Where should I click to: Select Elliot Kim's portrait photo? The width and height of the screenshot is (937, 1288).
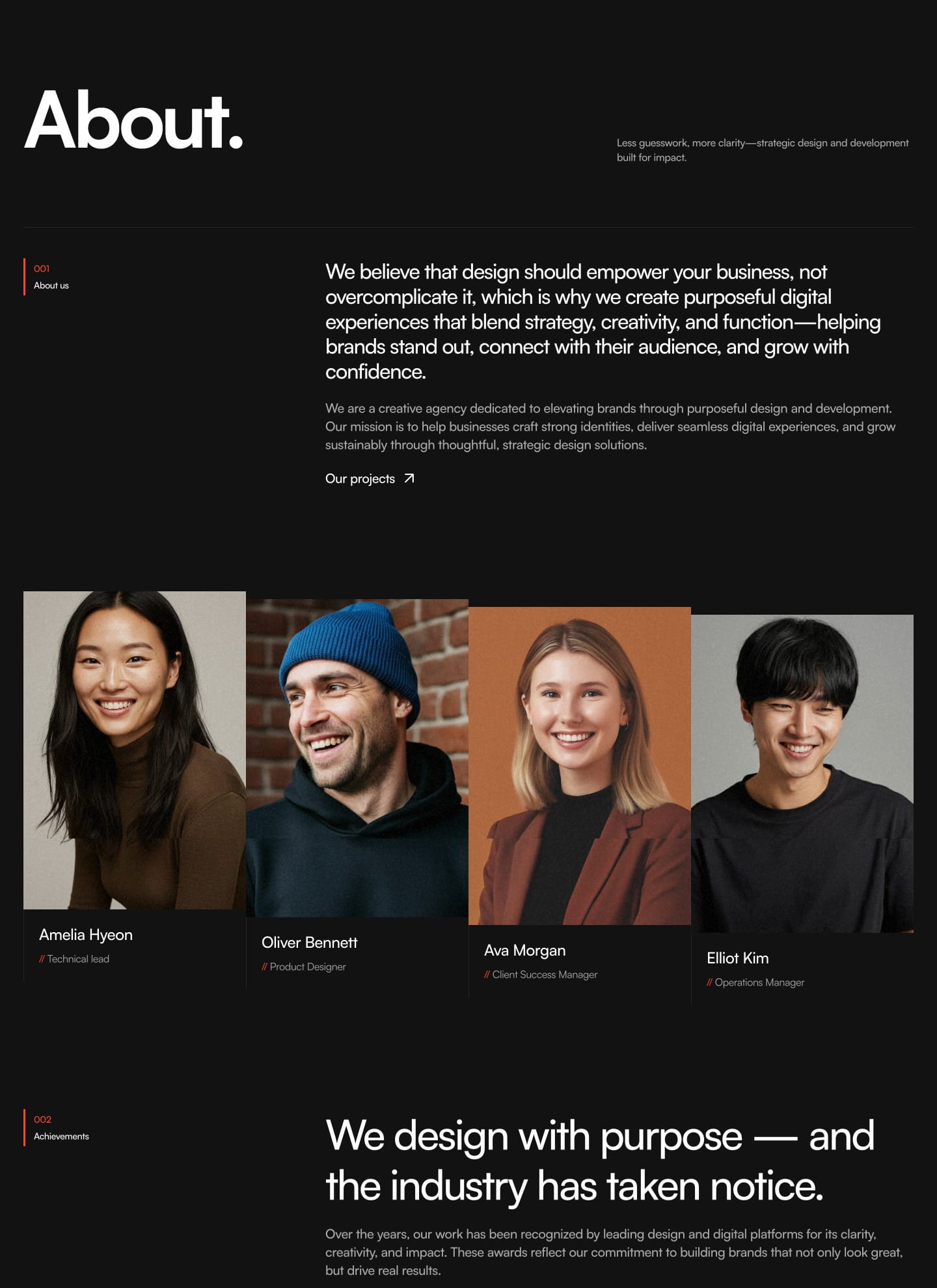(x=802, y=773)
